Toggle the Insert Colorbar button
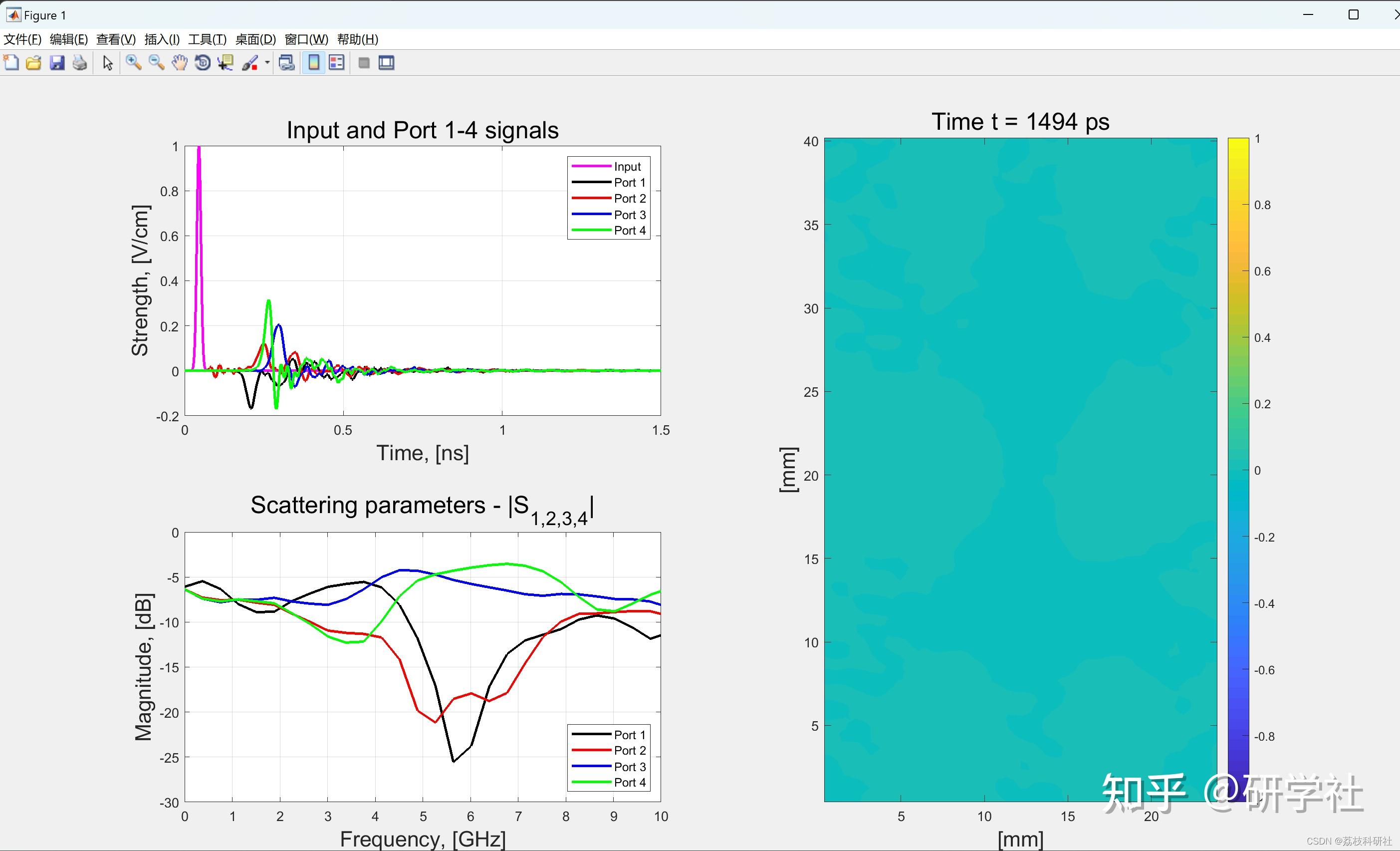 click(x=314, y=62)
